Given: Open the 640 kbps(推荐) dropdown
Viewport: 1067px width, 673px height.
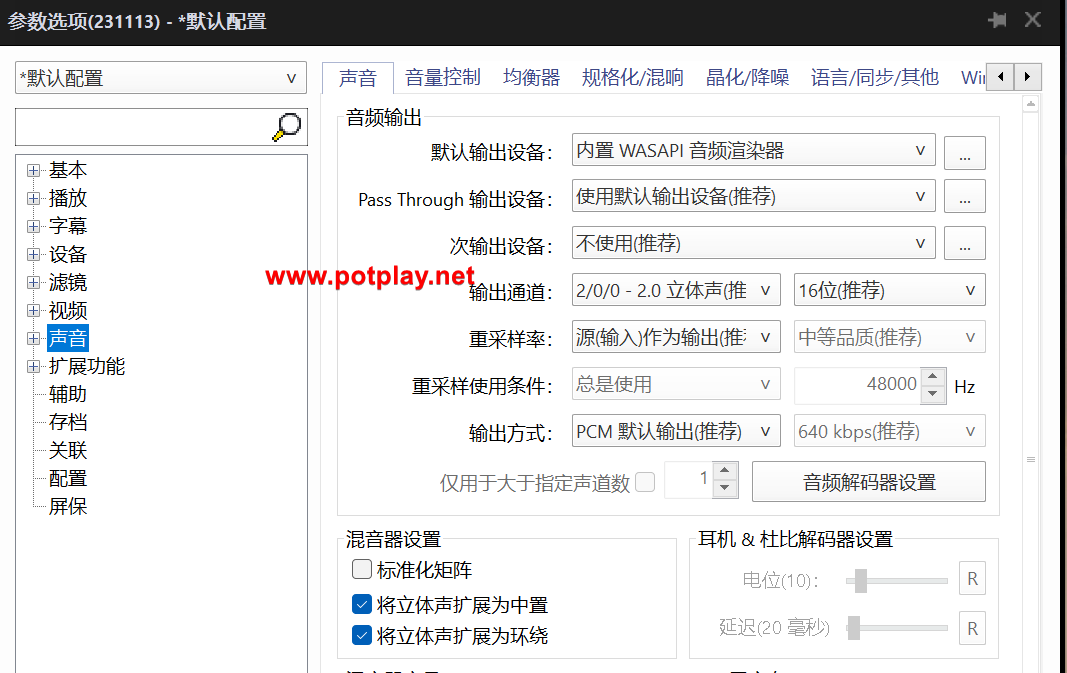Looking at the screenshot, I should [x=889, y=431].
